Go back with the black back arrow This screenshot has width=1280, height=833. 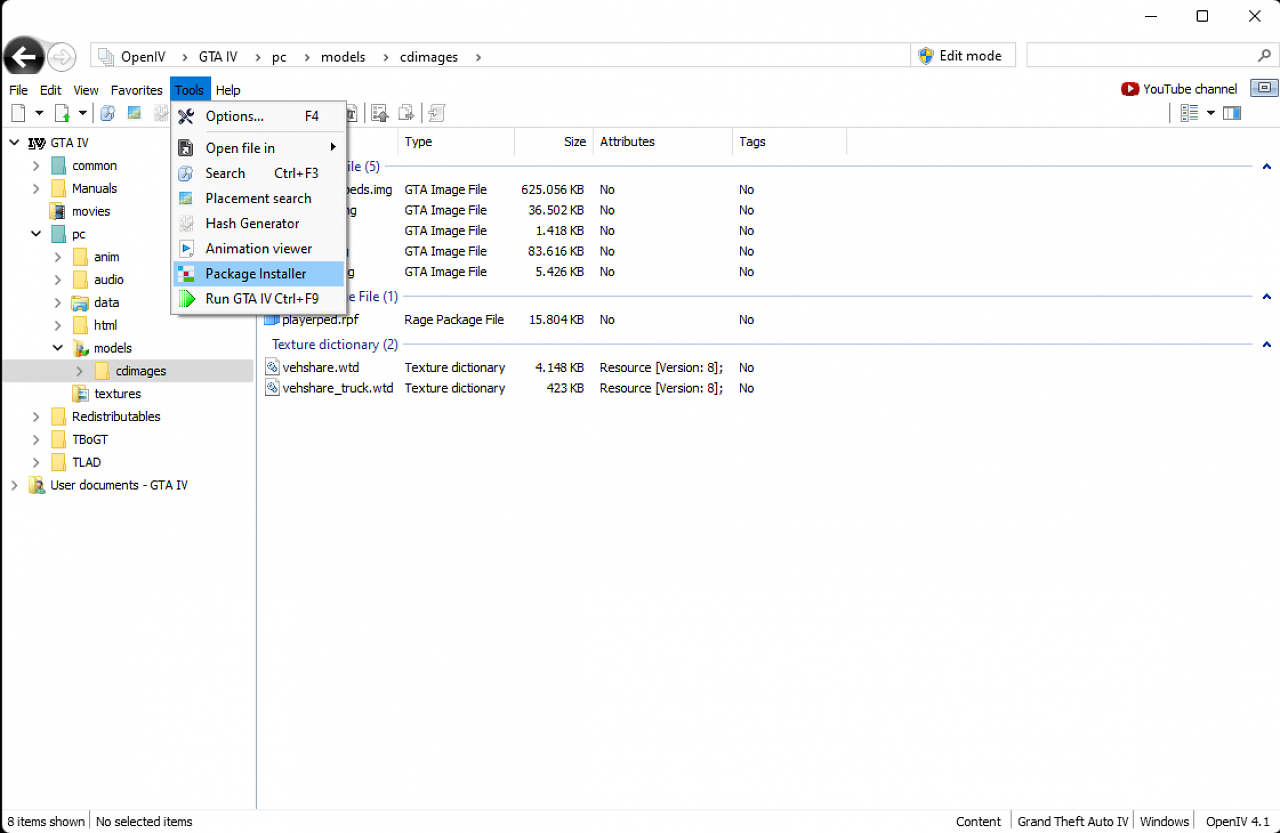coord(23,56)
